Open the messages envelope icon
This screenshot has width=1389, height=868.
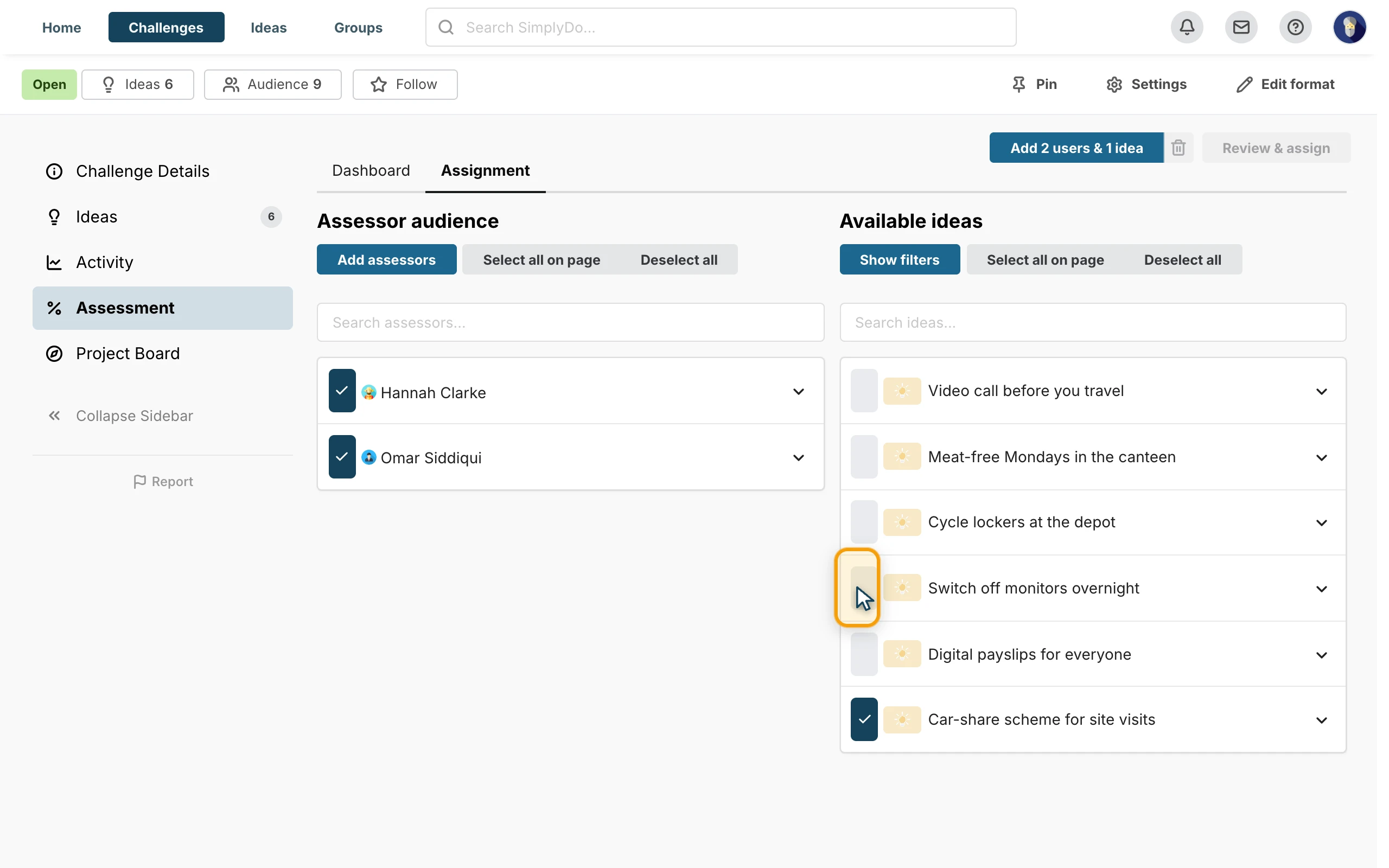(1241, 27)
